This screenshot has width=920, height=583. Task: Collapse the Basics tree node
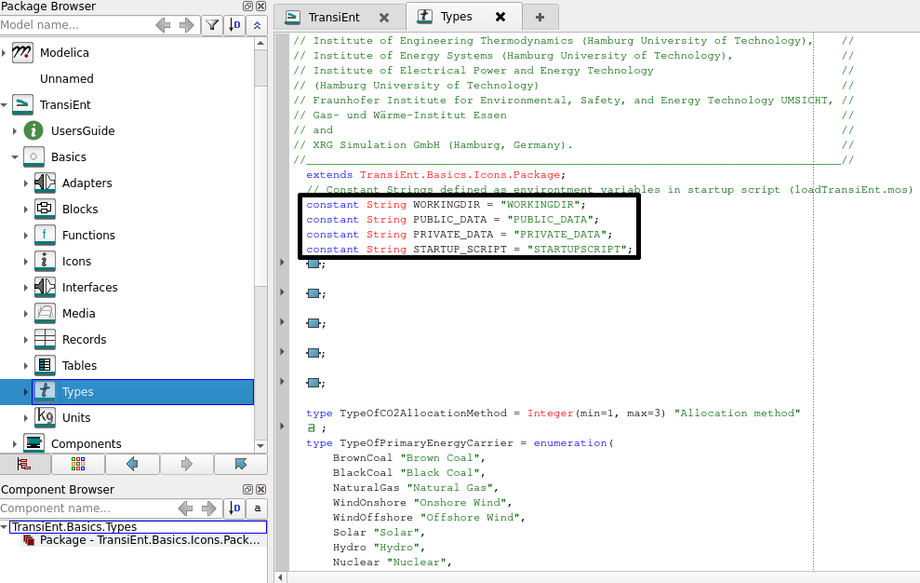[15, 157]
